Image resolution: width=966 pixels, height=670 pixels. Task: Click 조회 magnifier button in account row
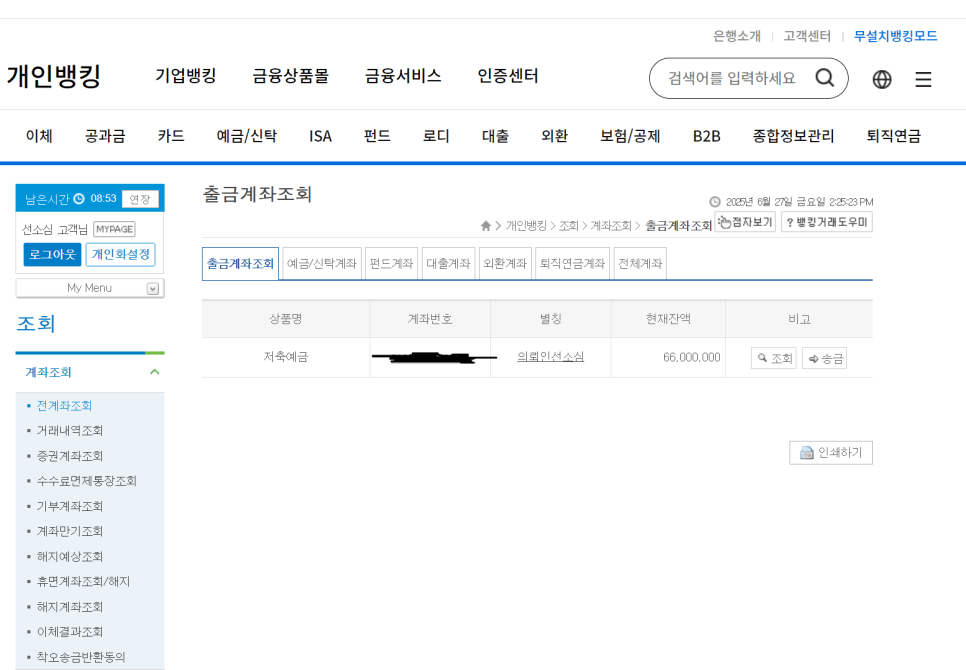tap(773, 358)
